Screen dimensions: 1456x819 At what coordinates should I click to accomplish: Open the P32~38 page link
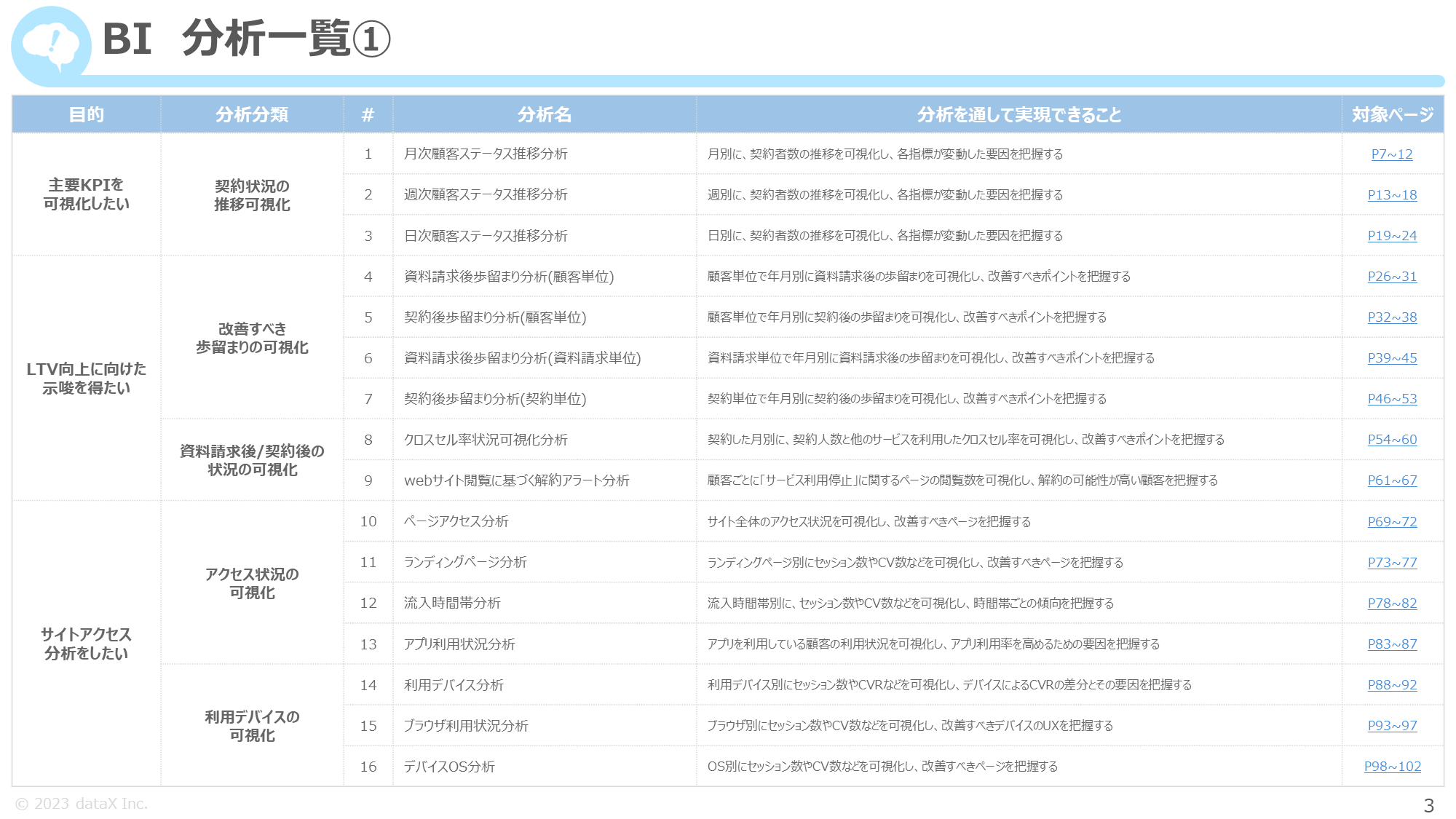[1392, 317]
